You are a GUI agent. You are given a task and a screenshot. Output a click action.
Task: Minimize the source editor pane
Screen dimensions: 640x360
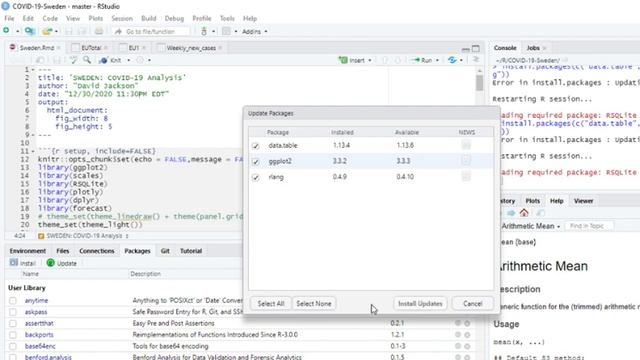click(x=465, y=49)
